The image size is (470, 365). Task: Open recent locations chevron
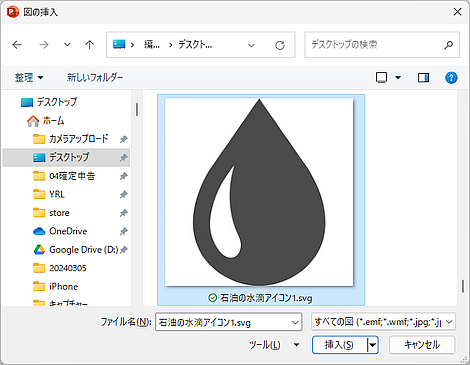pos(67,45)
